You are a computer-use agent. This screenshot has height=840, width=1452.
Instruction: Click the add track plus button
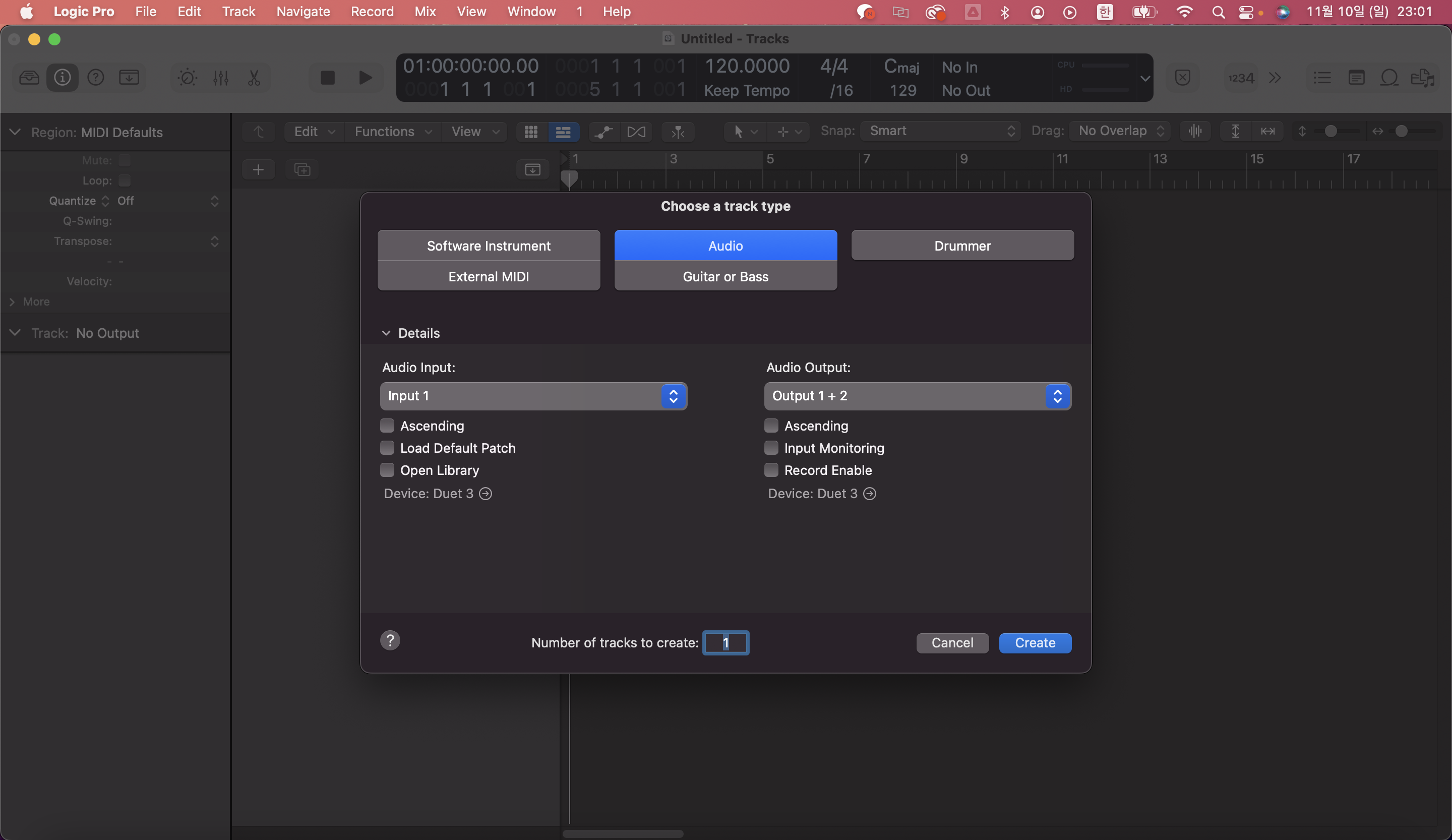(x=258, y=169)
